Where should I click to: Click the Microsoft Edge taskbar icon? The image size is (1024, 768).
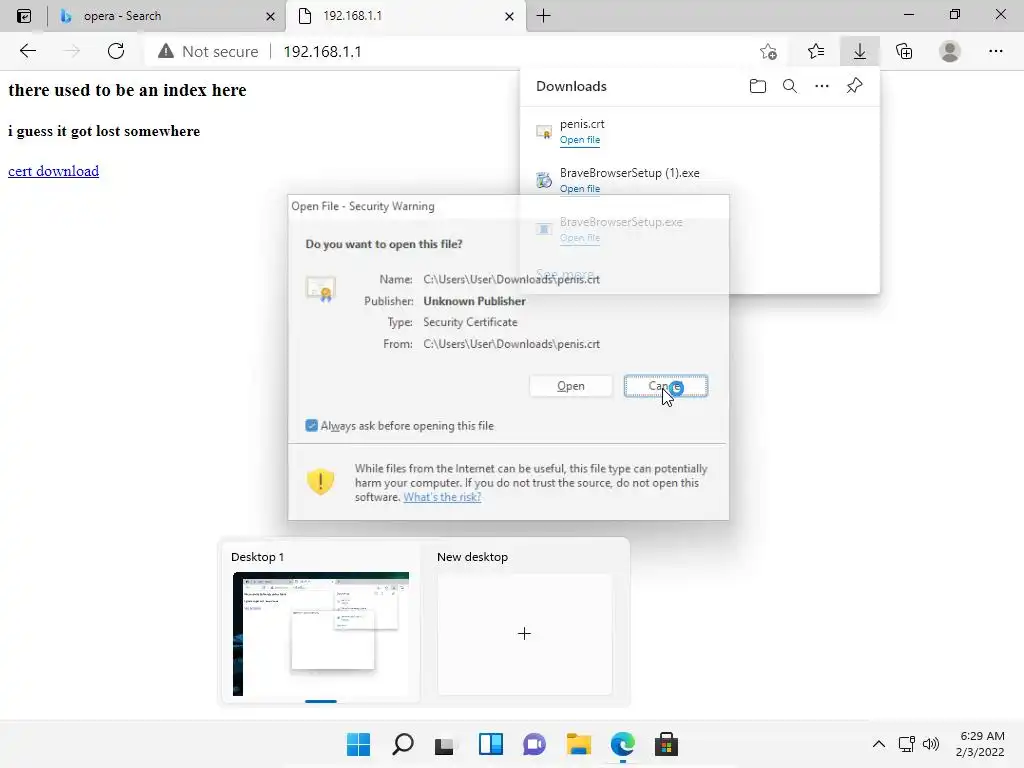(622, 744)
